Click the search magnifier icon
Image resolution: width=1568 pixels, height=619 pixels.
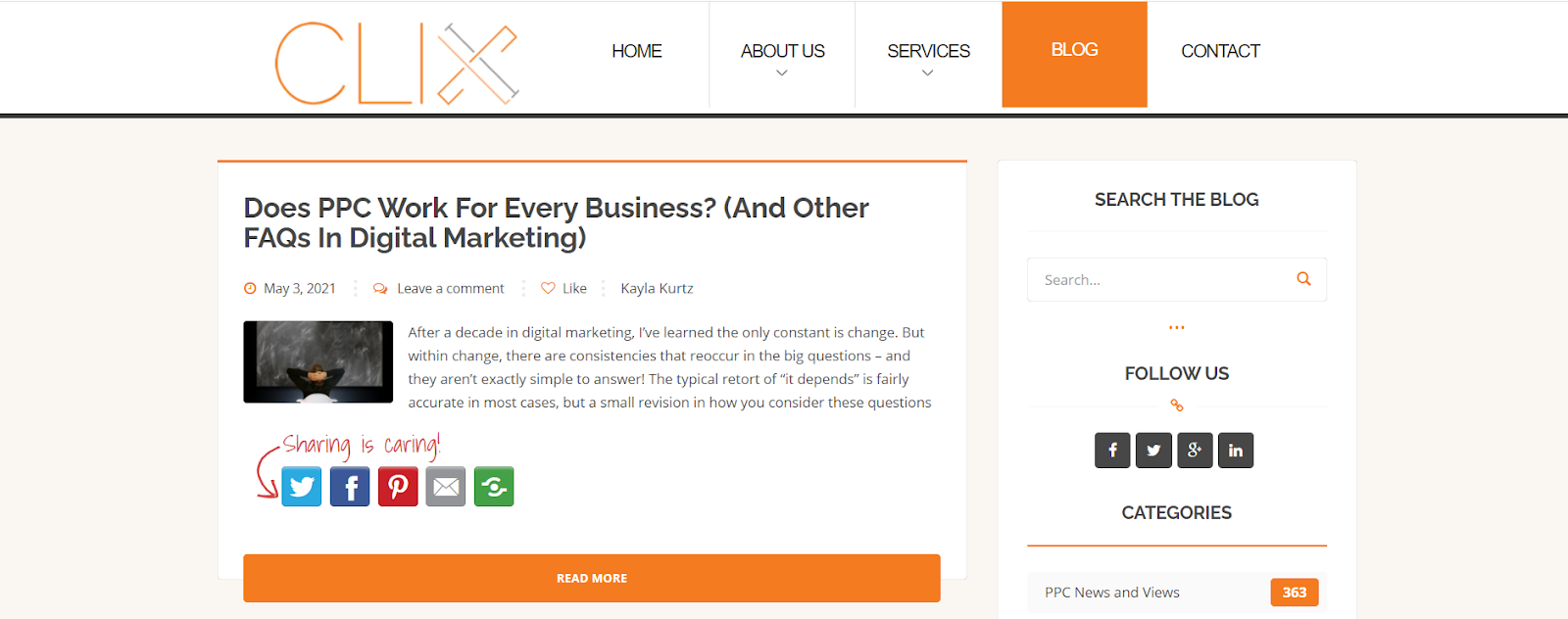pyautogui.click(x=1303, y=279)
